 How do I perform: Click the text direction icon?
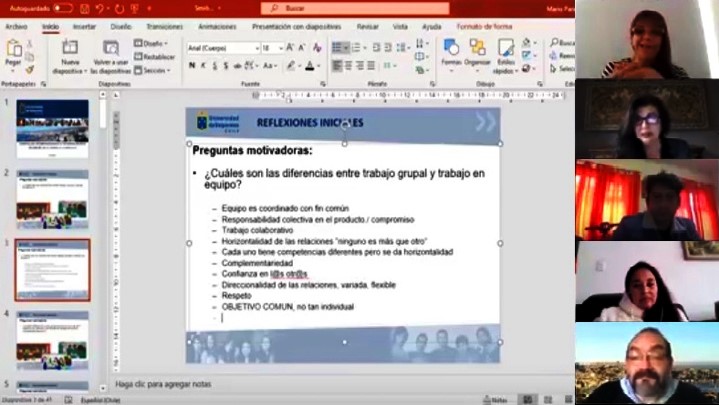421,44
